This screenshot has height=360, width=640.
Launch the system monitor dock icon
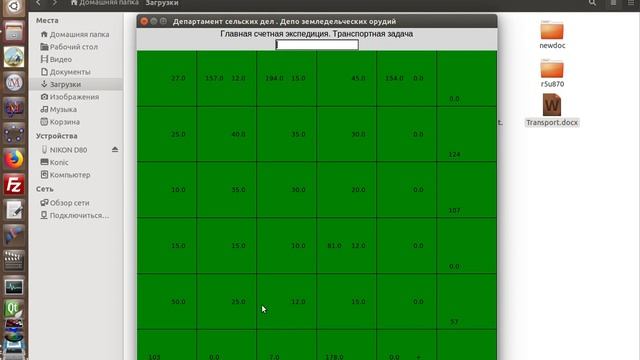(x=14, y=287)
